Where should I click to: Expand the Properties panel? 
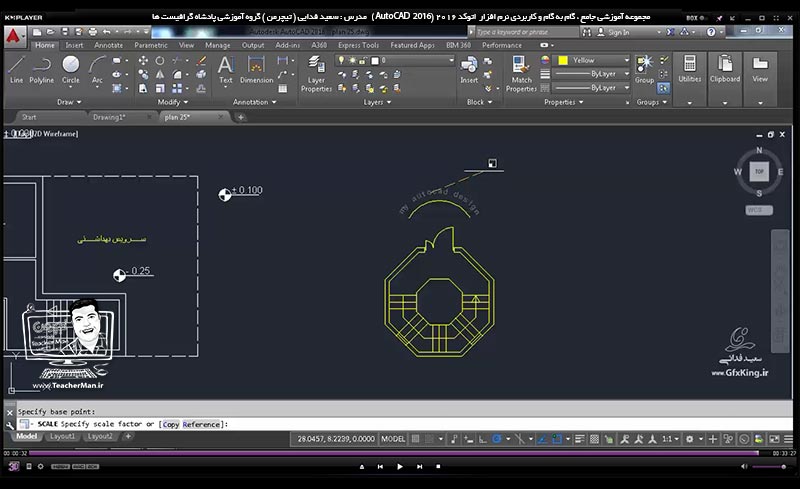[x=563, y=102]
